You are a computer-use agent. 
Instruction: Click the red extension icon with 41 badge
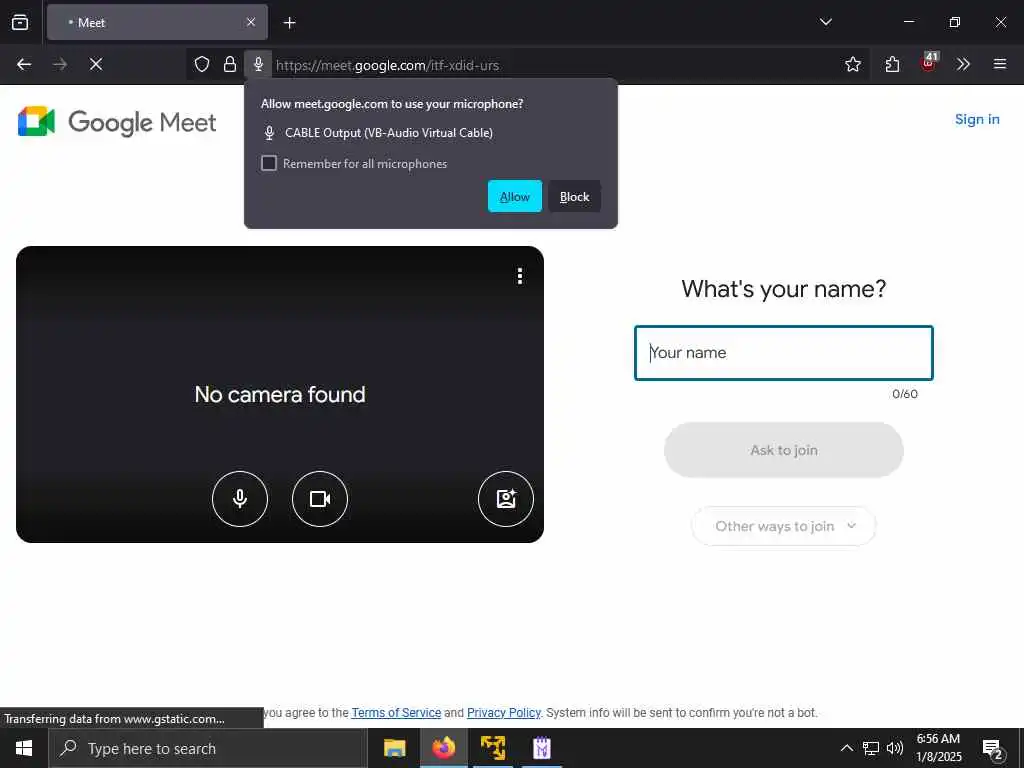pyautogui.click(x=929, y=63)
